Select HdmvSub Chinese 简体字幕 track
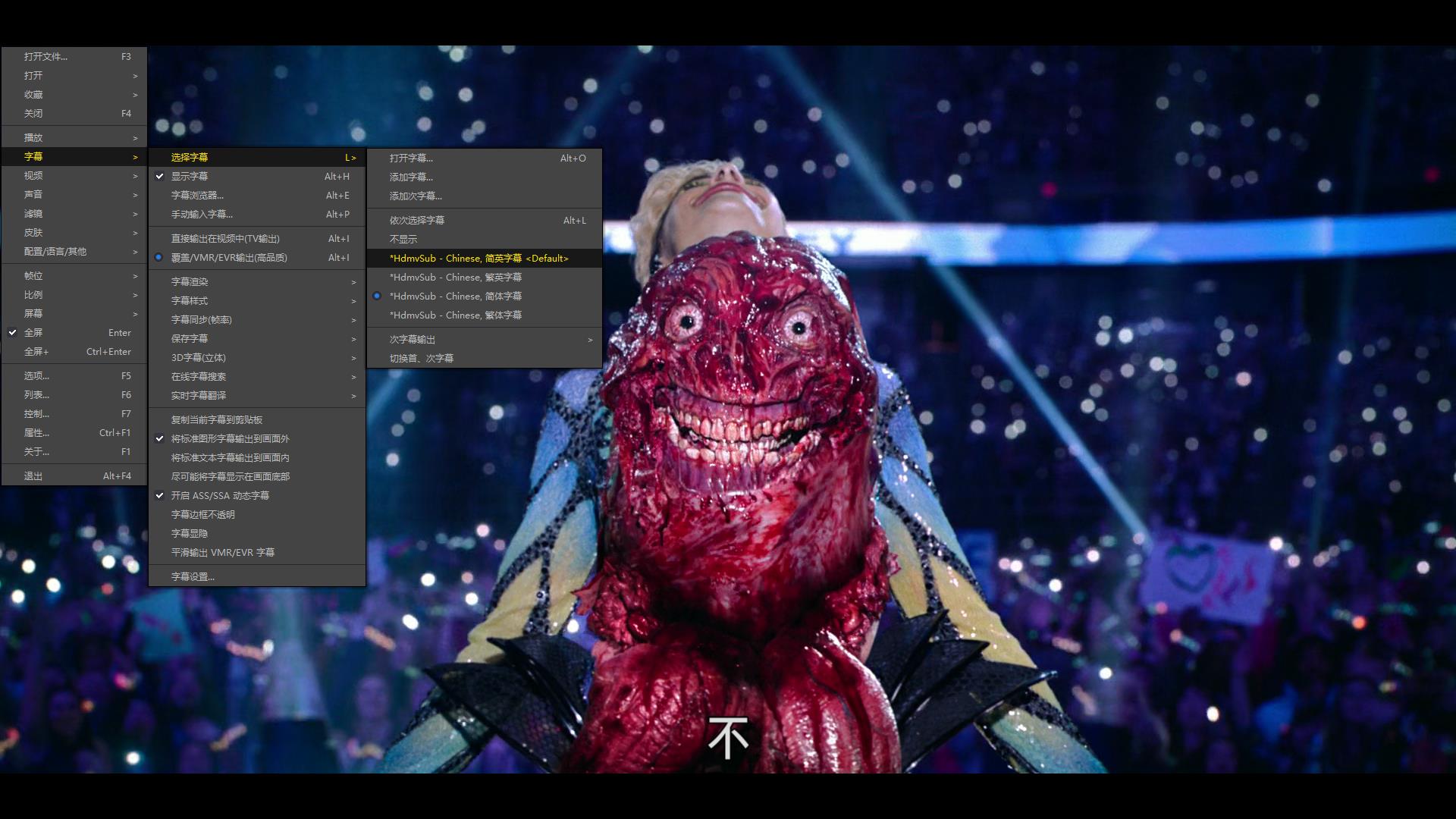 coord(455,297)
